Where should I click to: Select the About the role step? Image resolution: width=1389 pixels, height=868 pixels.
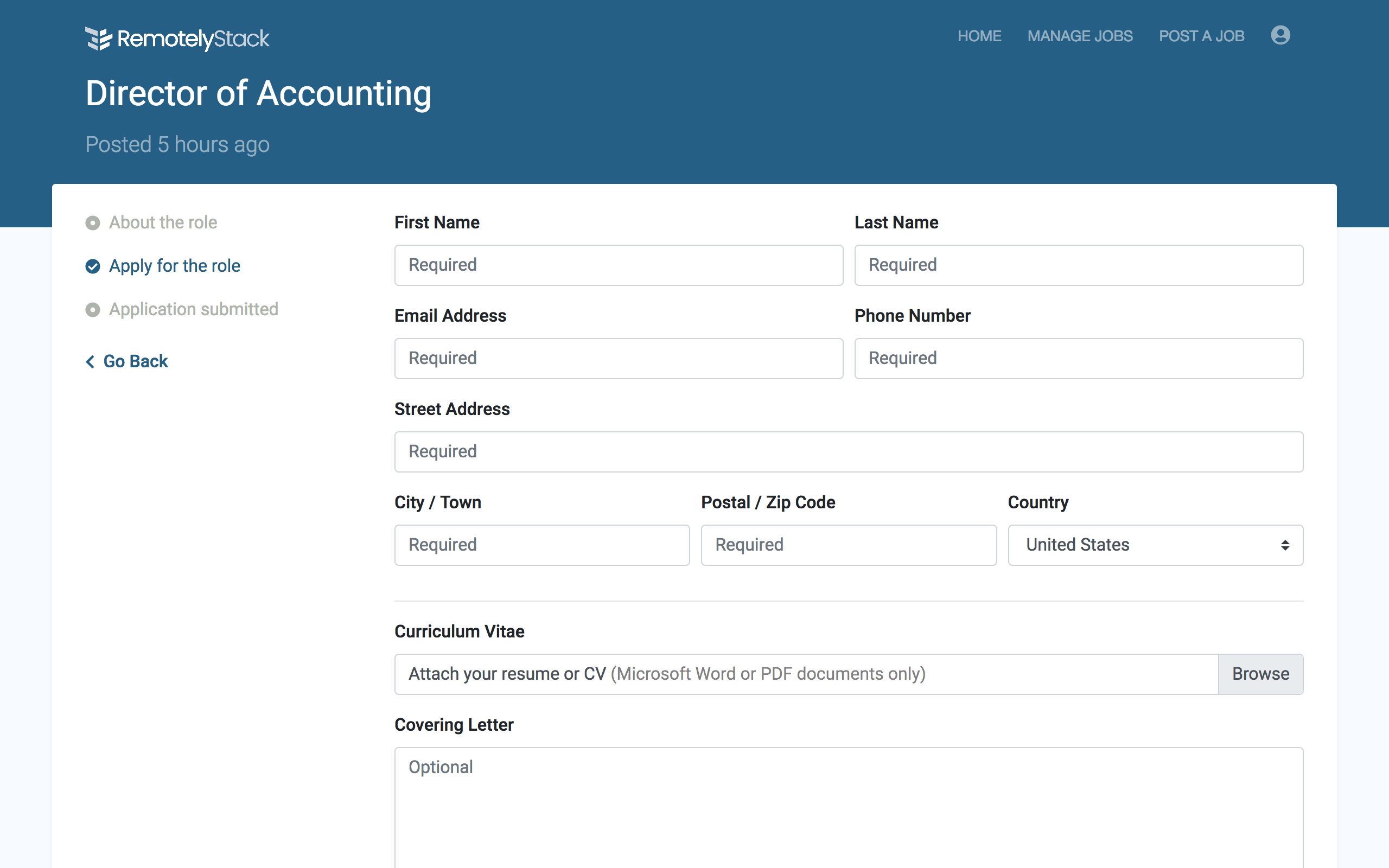coord(163,223)
